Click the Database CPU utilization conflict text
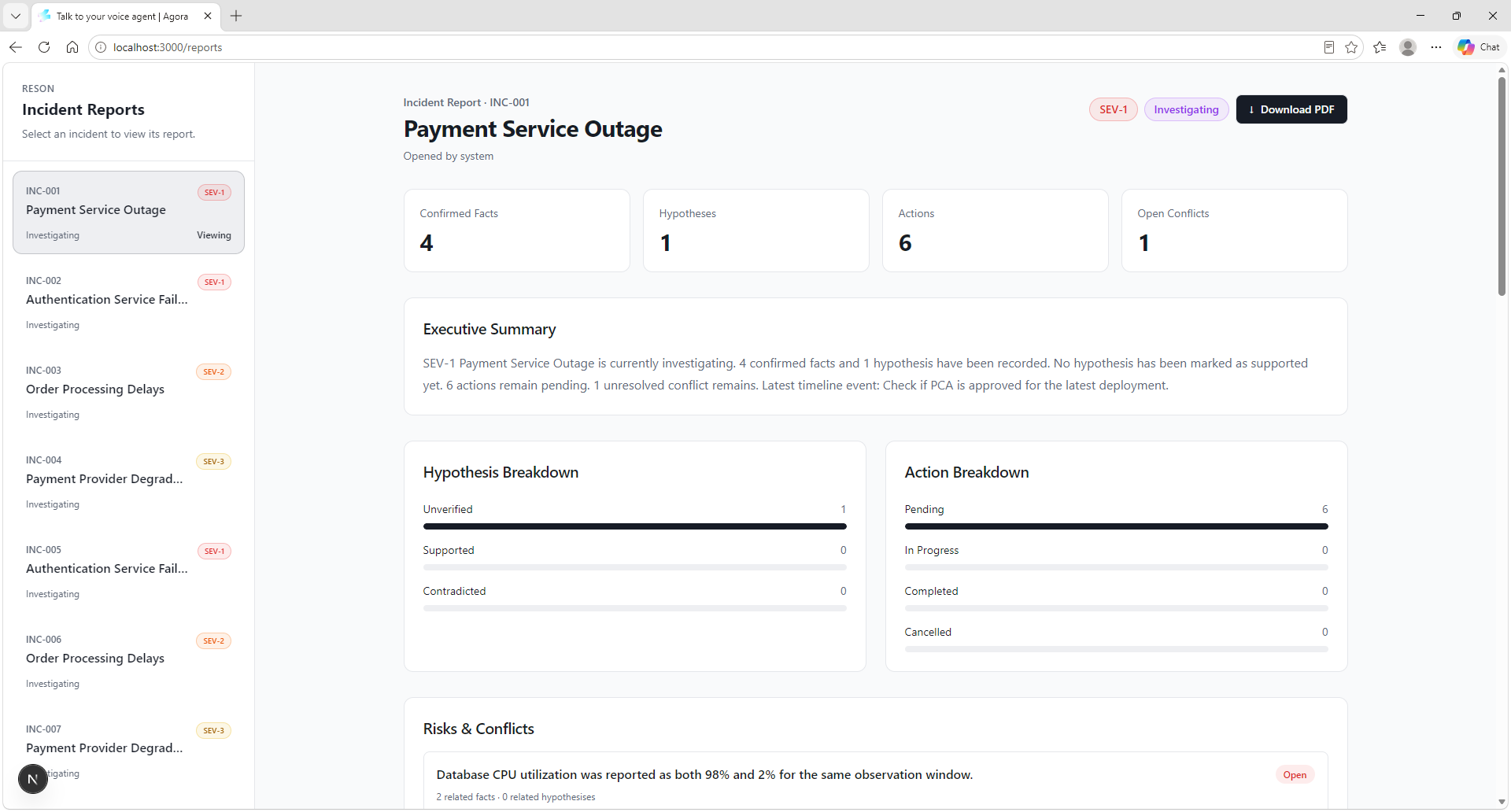The image size is (1511, 812). (704, 775)
